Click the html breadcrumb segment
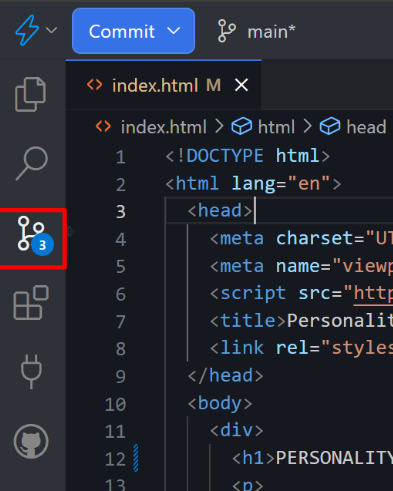Image resolution: width=393 pixels, height=491 pixels. (x=276, y=127)
